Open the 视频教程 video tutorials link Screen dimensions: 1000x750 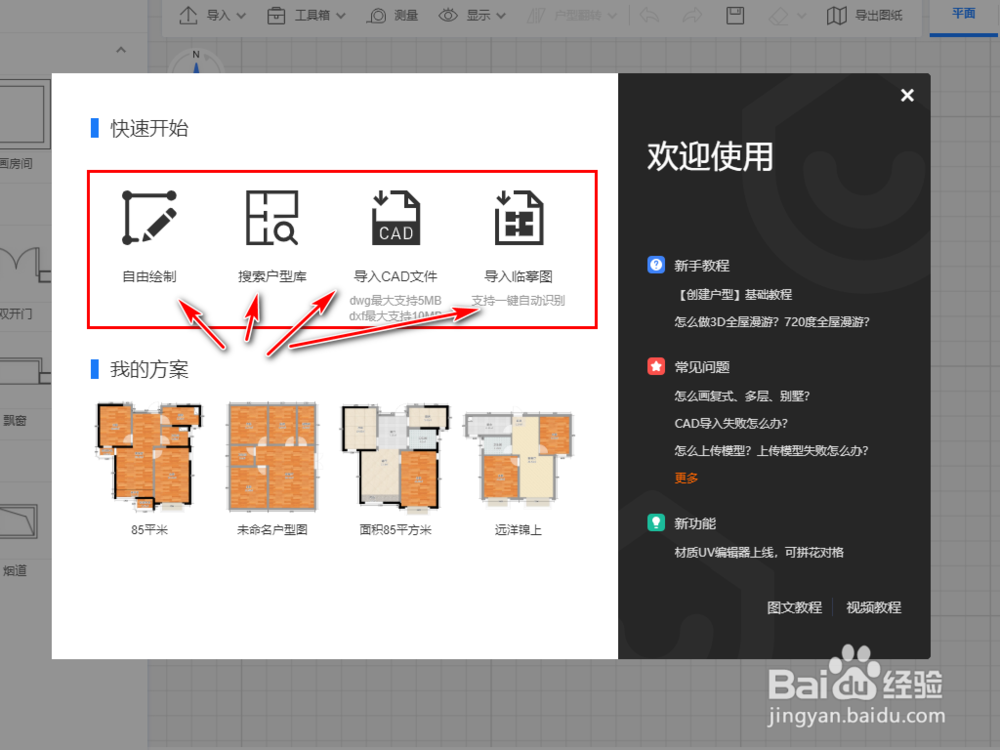coord(873,607)
